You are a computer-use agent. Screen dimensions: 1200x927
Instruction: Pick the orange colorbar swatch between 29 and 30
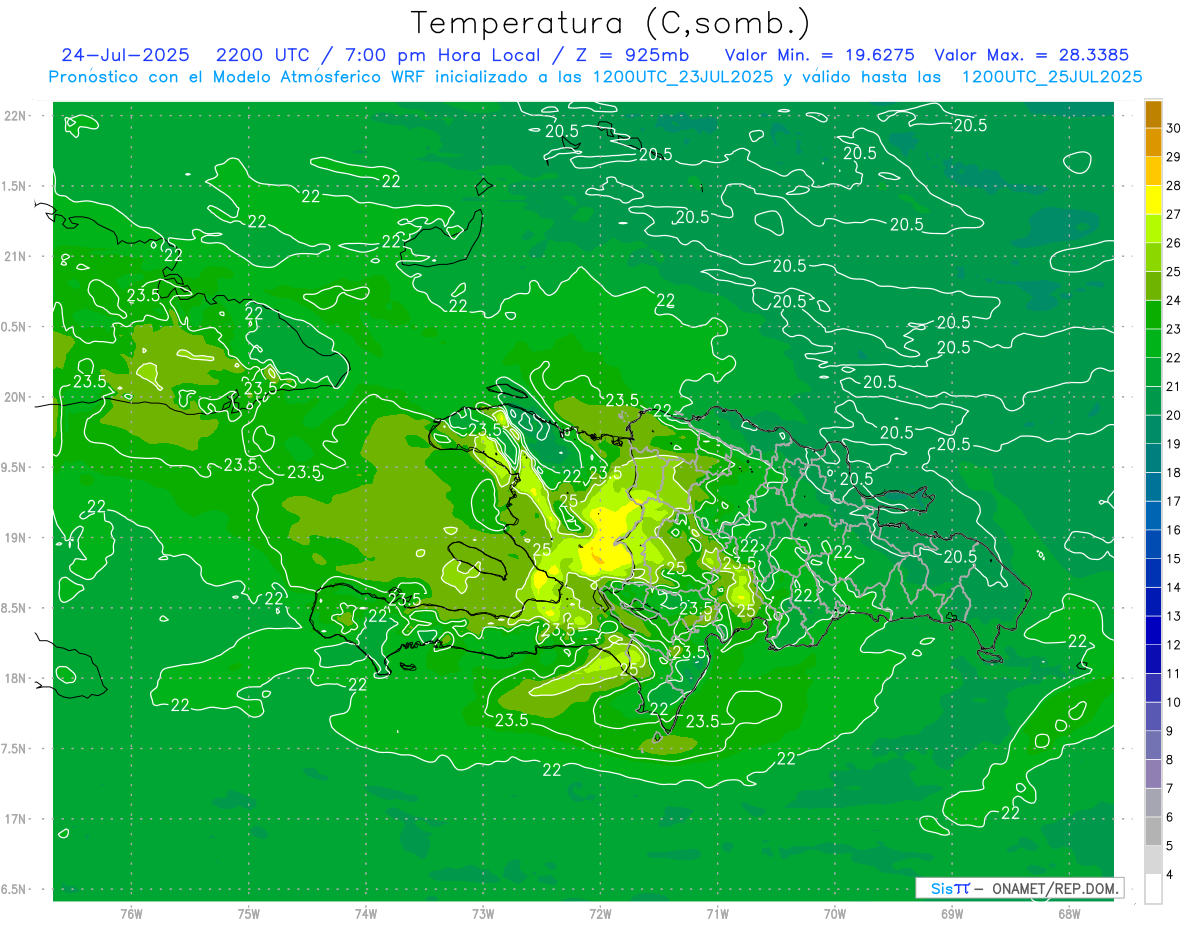coord(1153,142)
